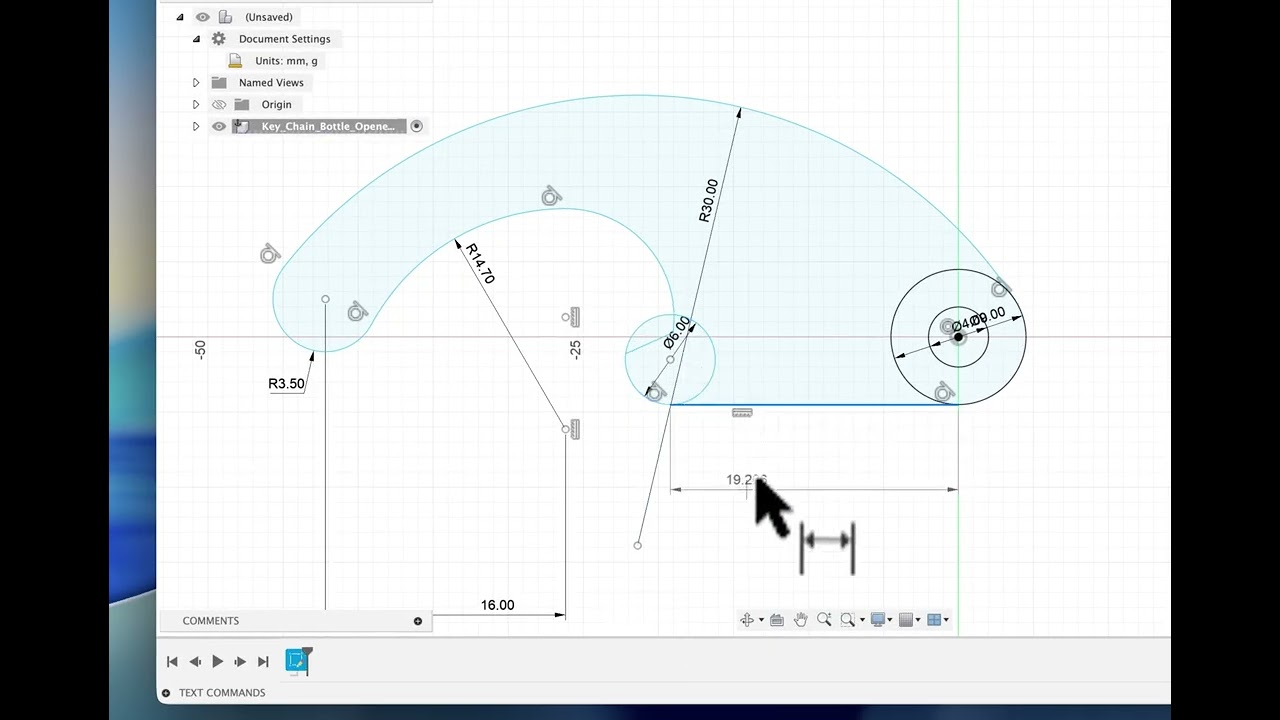
Task: Jump to the beginning of timeline
Action: [172, 661]
